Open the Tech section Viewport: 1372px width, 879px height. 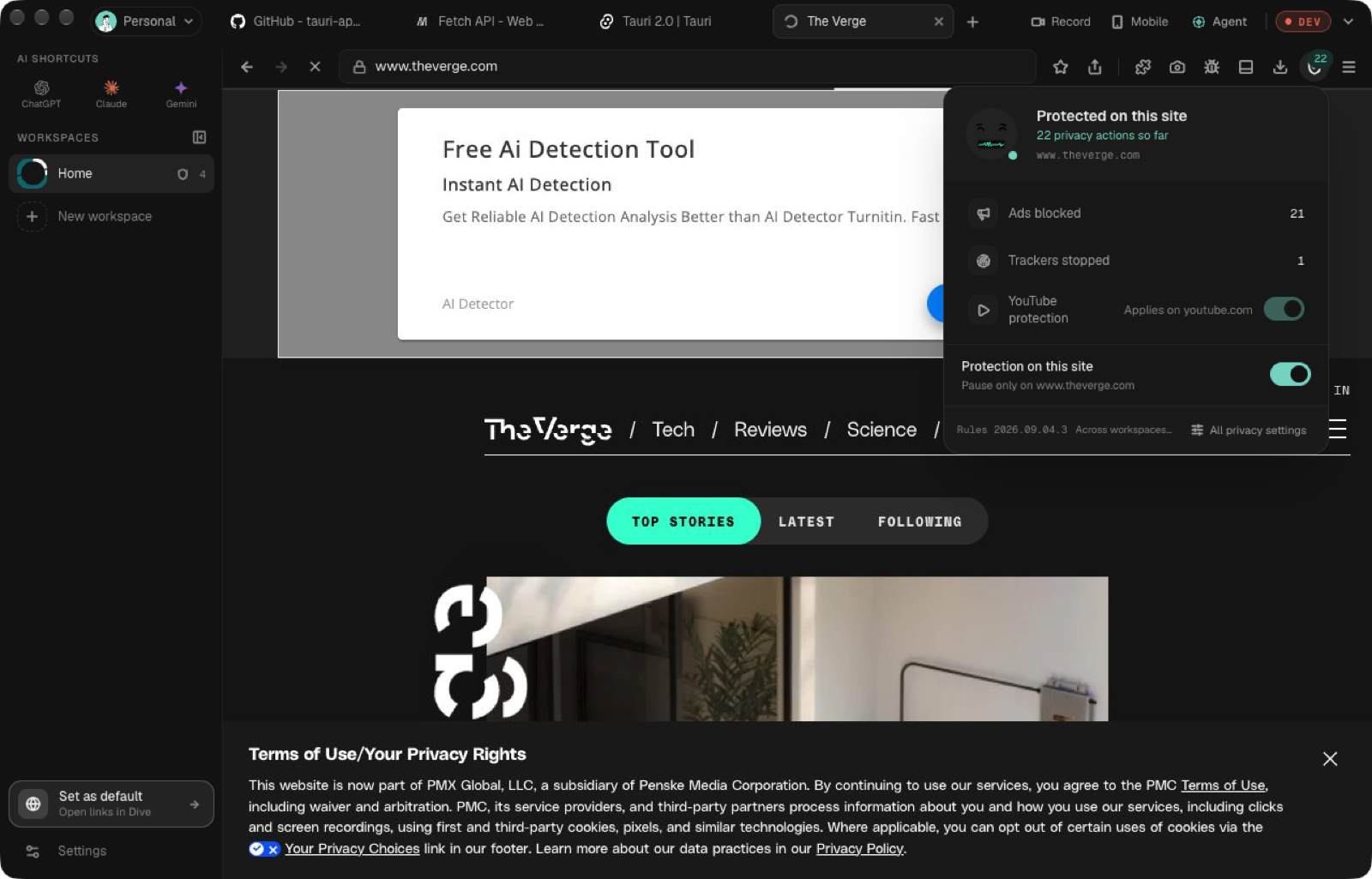coord(673,430)
